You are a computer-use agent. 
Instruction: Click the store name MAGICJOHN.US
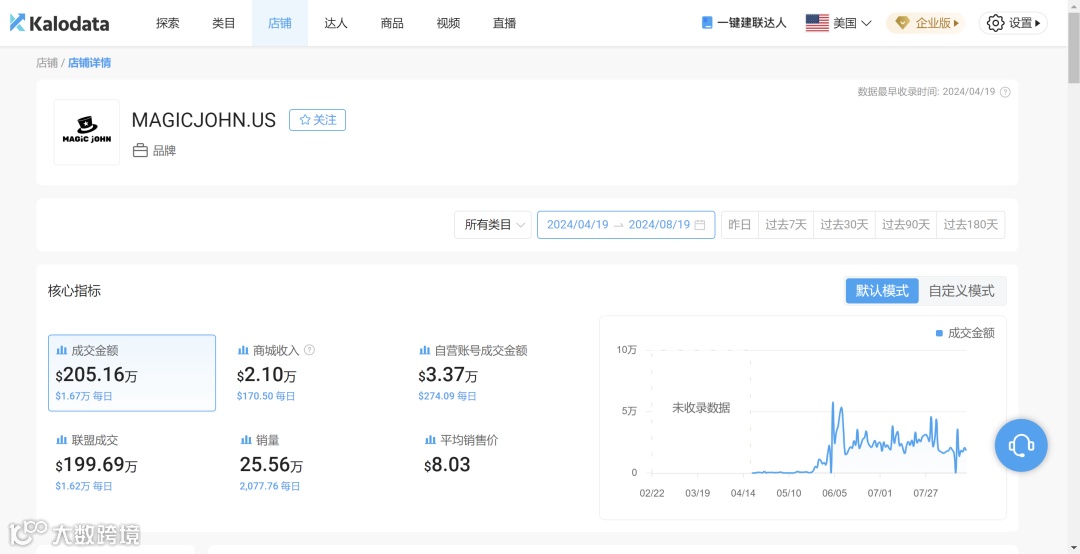coord(203,120)
